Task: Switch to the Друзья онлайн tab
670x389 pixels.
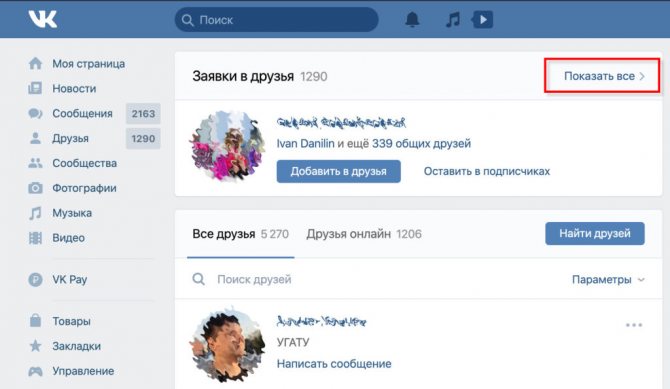Action: [364, 234]
